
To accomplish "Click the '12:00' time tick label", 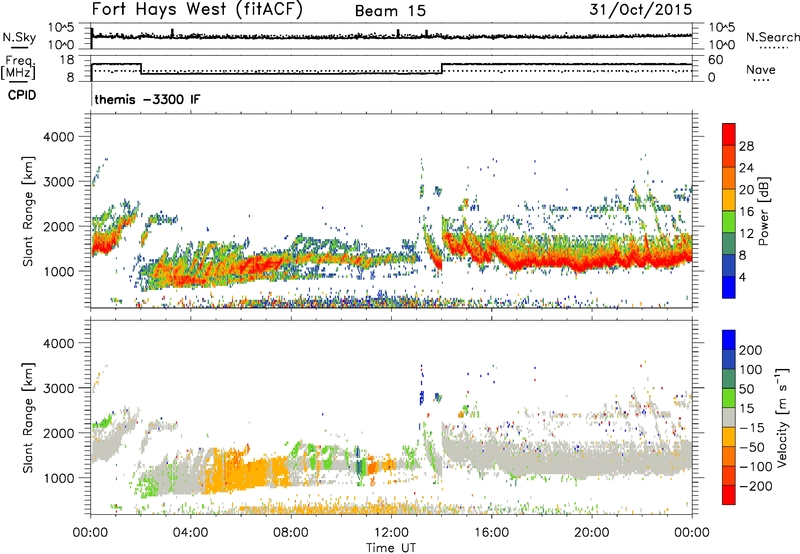I will (x=391, y=533).
